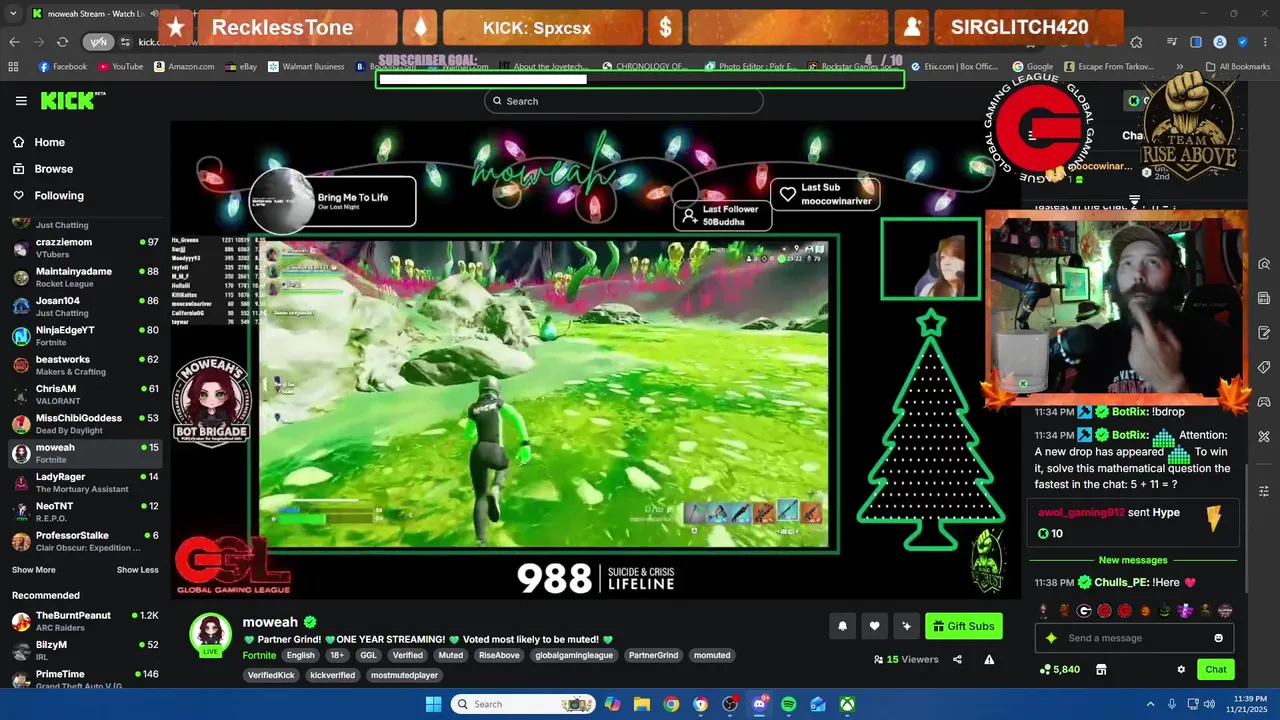
Task: Open site information next to kick.com address
Action: [x=125, y=42]
